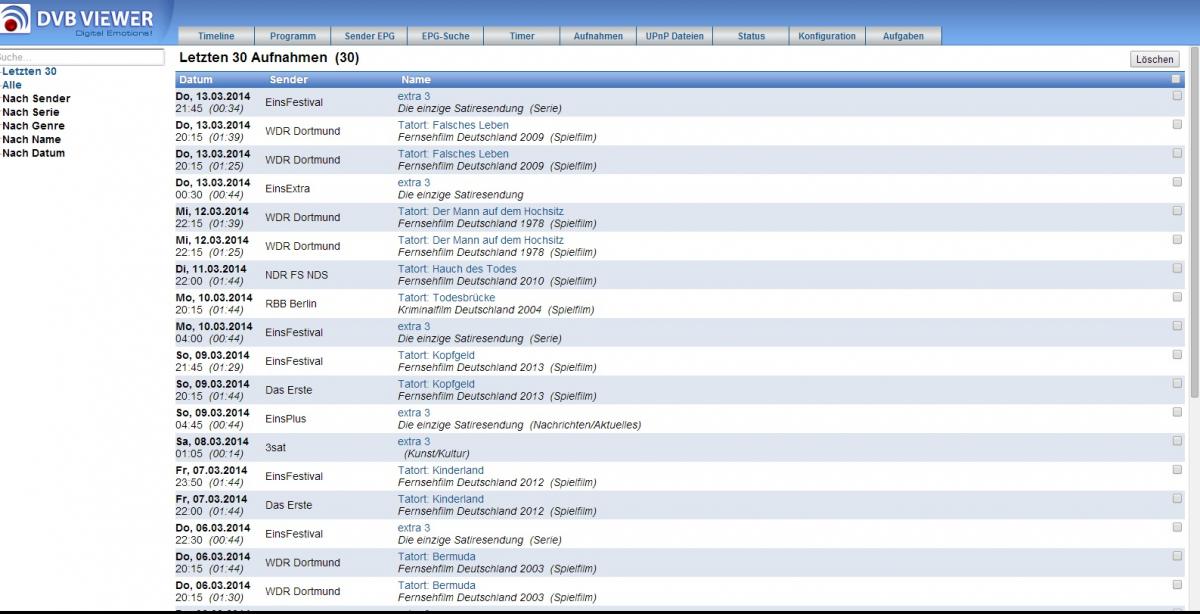Go to the EPG-Suche tab
The image size is (1200, 614).
point(445,36)
